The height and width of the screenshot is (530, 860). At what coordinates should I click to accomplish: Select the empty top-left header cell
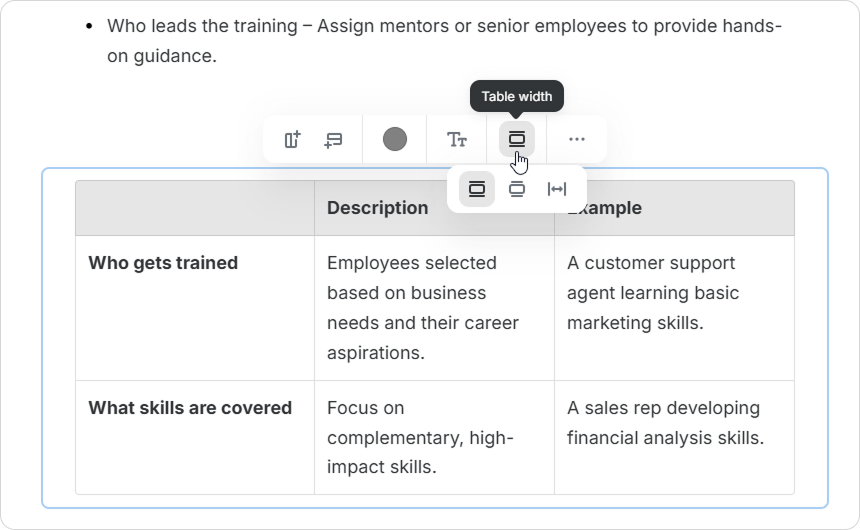(x=195, y=208)
